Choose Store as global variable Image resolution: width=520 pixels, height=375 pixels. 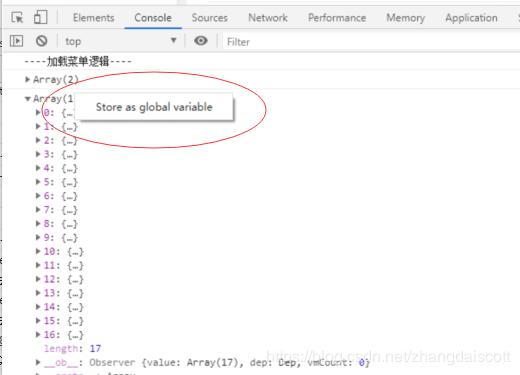click(x=154, y=107)
